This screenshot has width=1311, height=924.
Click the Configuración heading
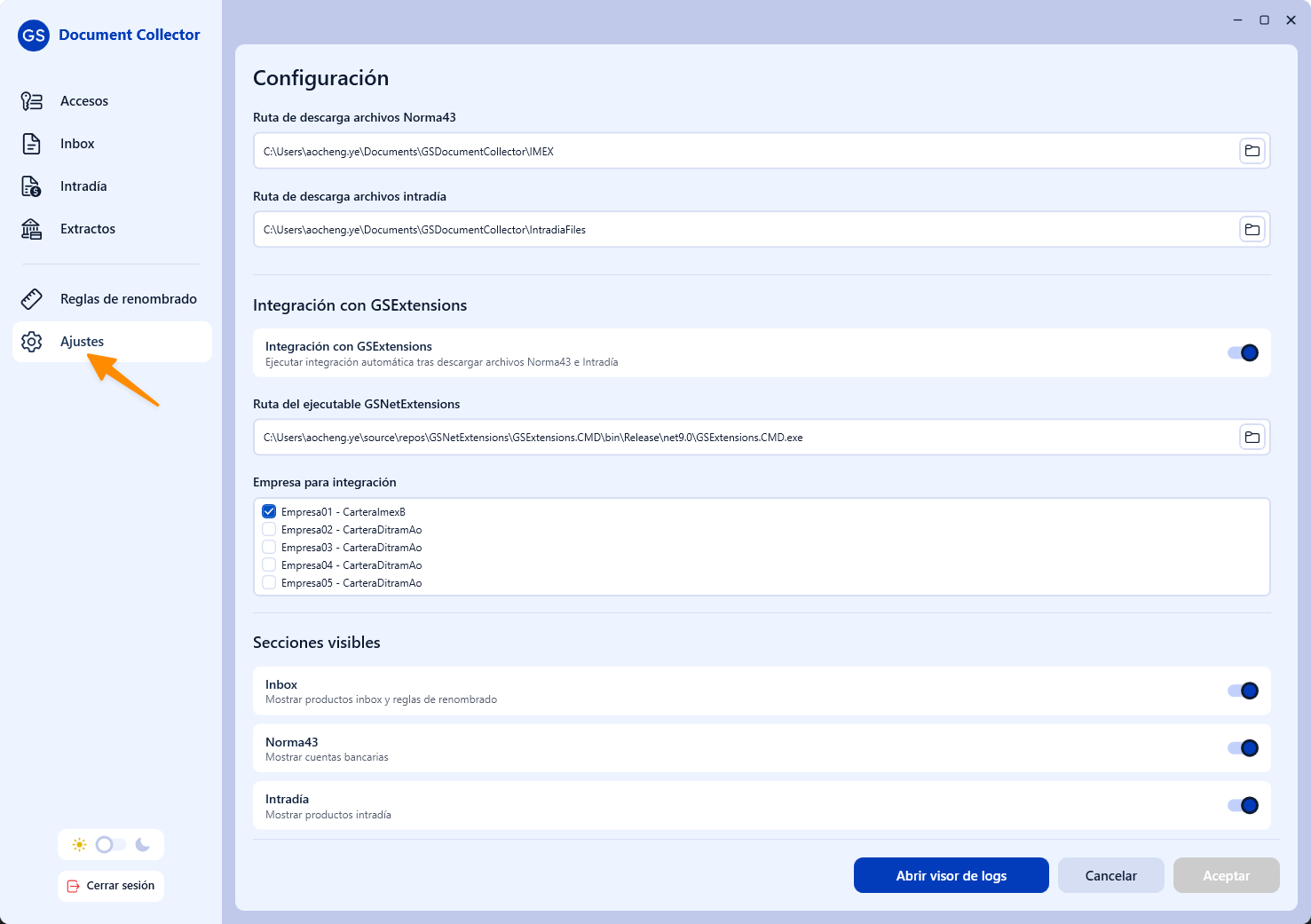(x=321, y=78)
